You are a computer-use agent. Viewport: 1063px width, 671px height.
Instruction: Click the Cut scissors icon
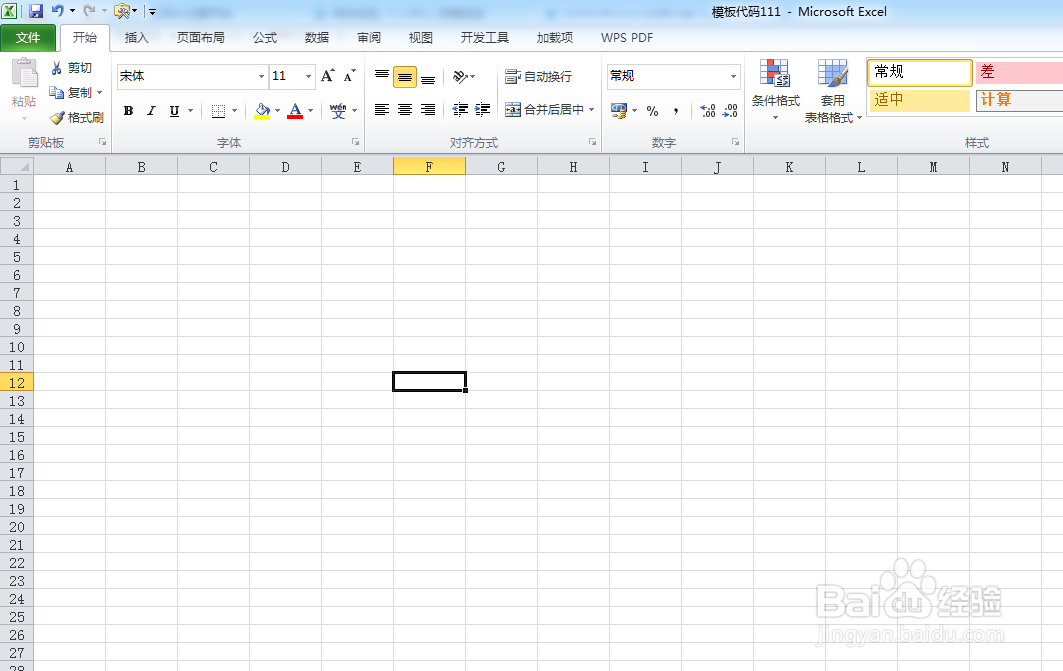pyautogui.click(x=56, y=68)
